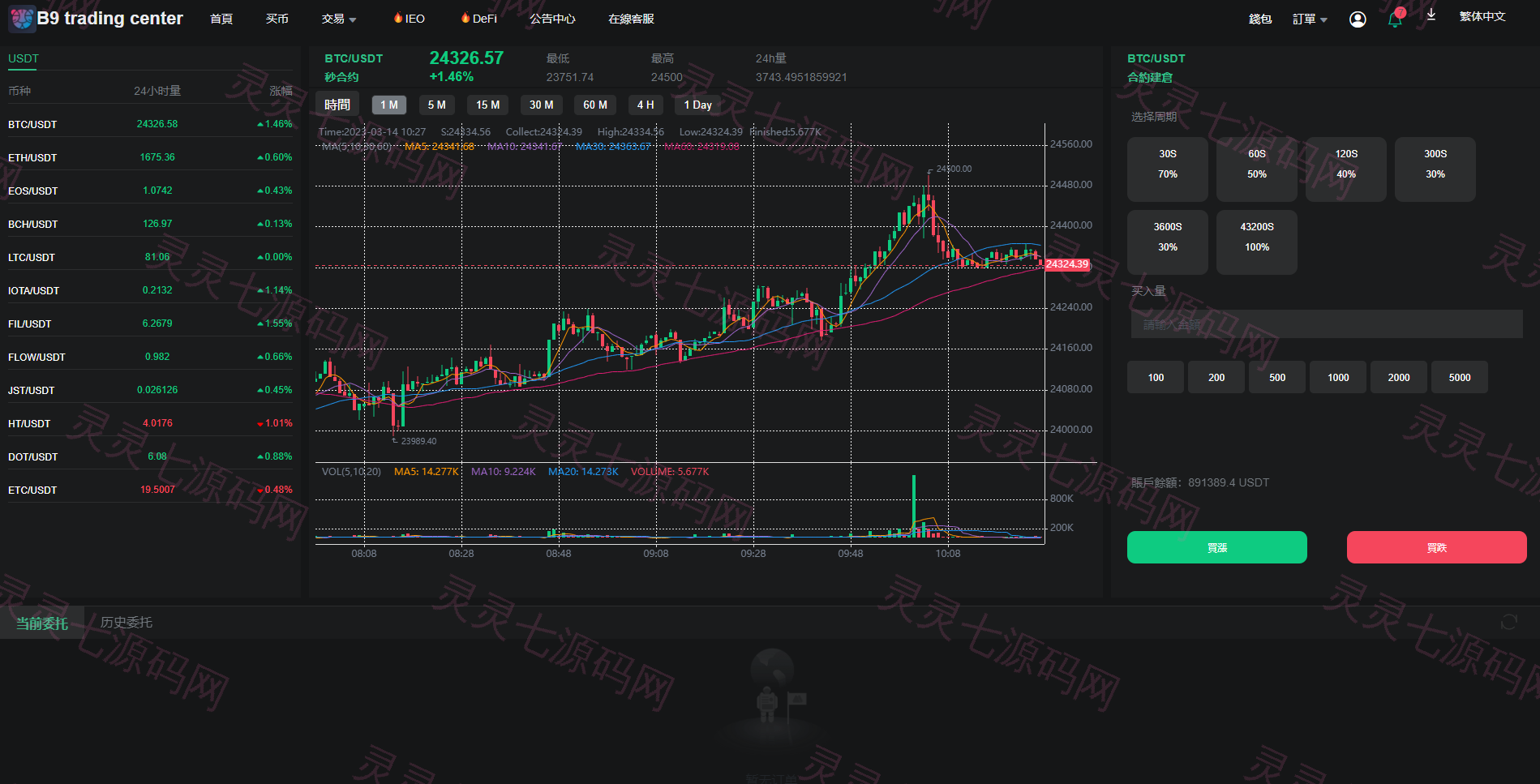The height and width of the screenshot is (784, 1540).
Task: Choose the 60S 50% period
Action: tap(1257, 169)
